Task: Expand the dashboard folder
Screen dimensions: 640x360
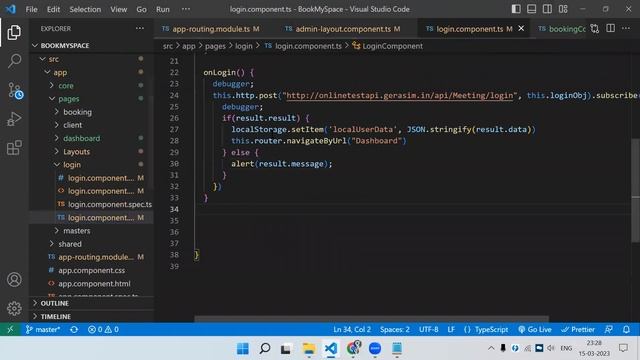Action: (x=81, y=138)
